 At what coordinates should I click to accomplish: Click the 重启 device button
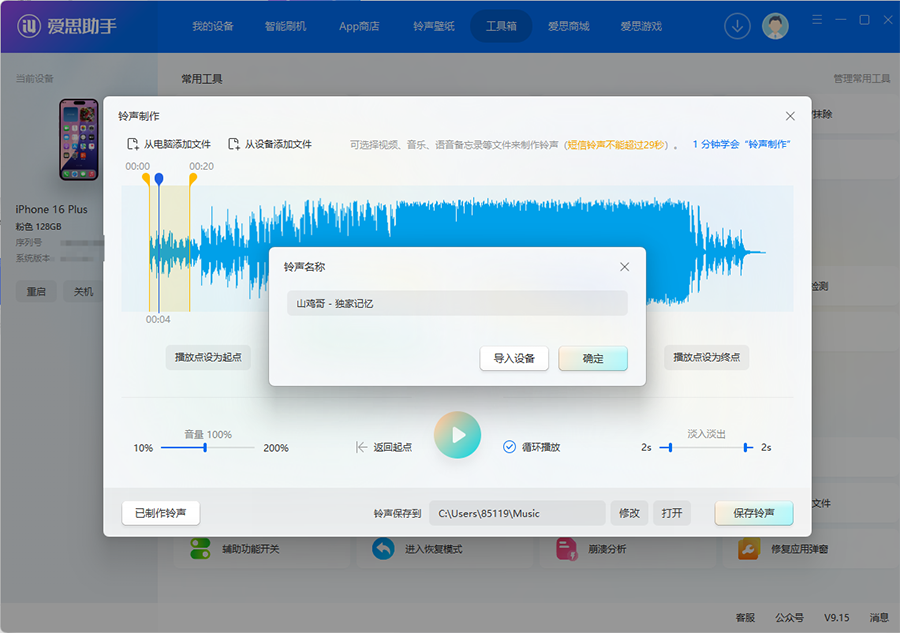point(36,292)
